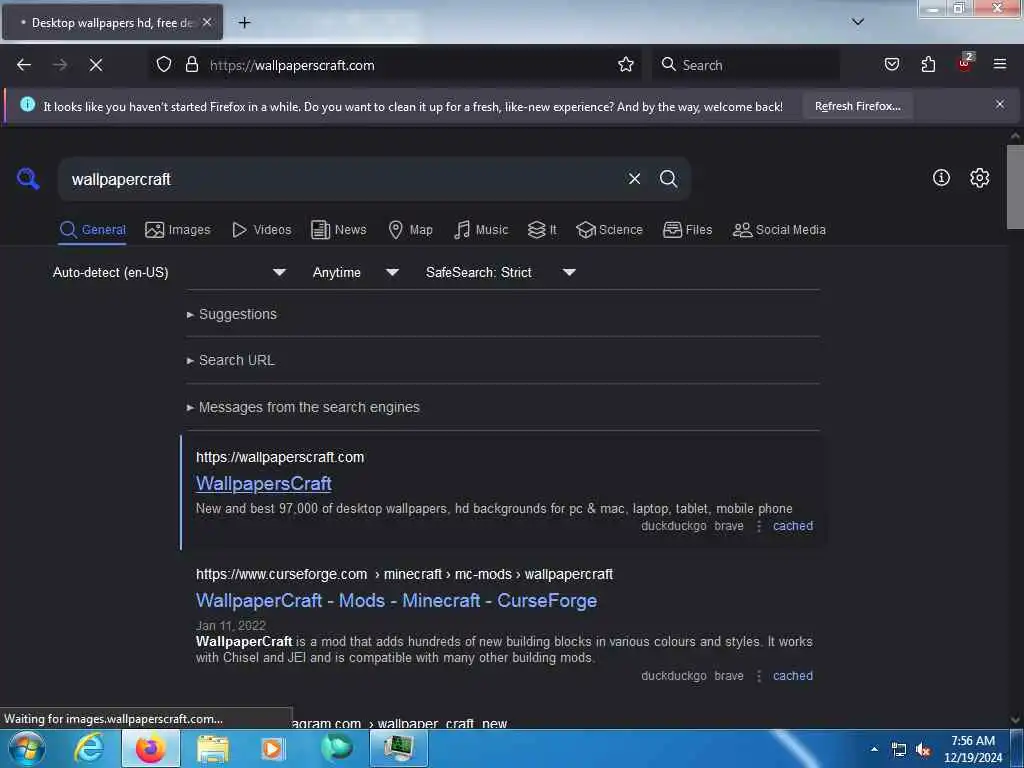Open the Firefox hamburger menu
This screenshot has height=768, width=1024.
1000,64
